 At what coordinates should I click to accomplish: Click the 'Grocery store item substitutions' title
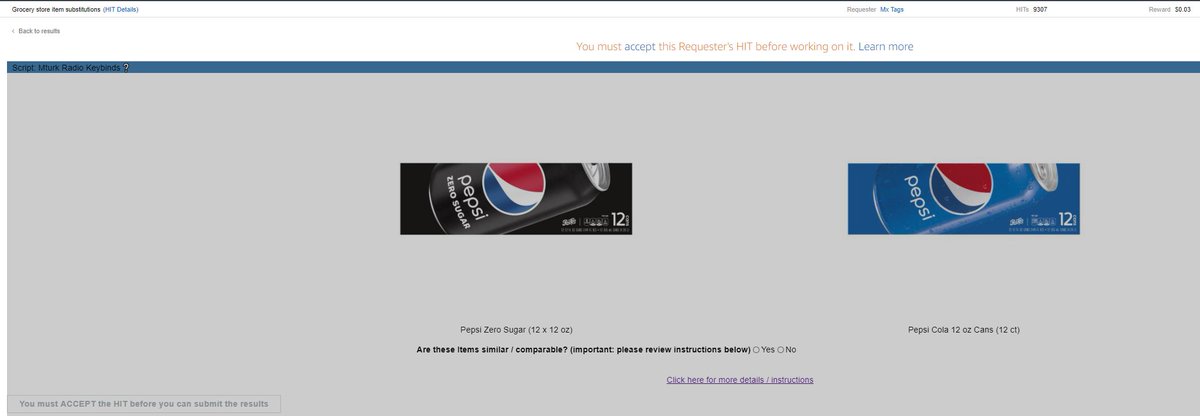54,9
